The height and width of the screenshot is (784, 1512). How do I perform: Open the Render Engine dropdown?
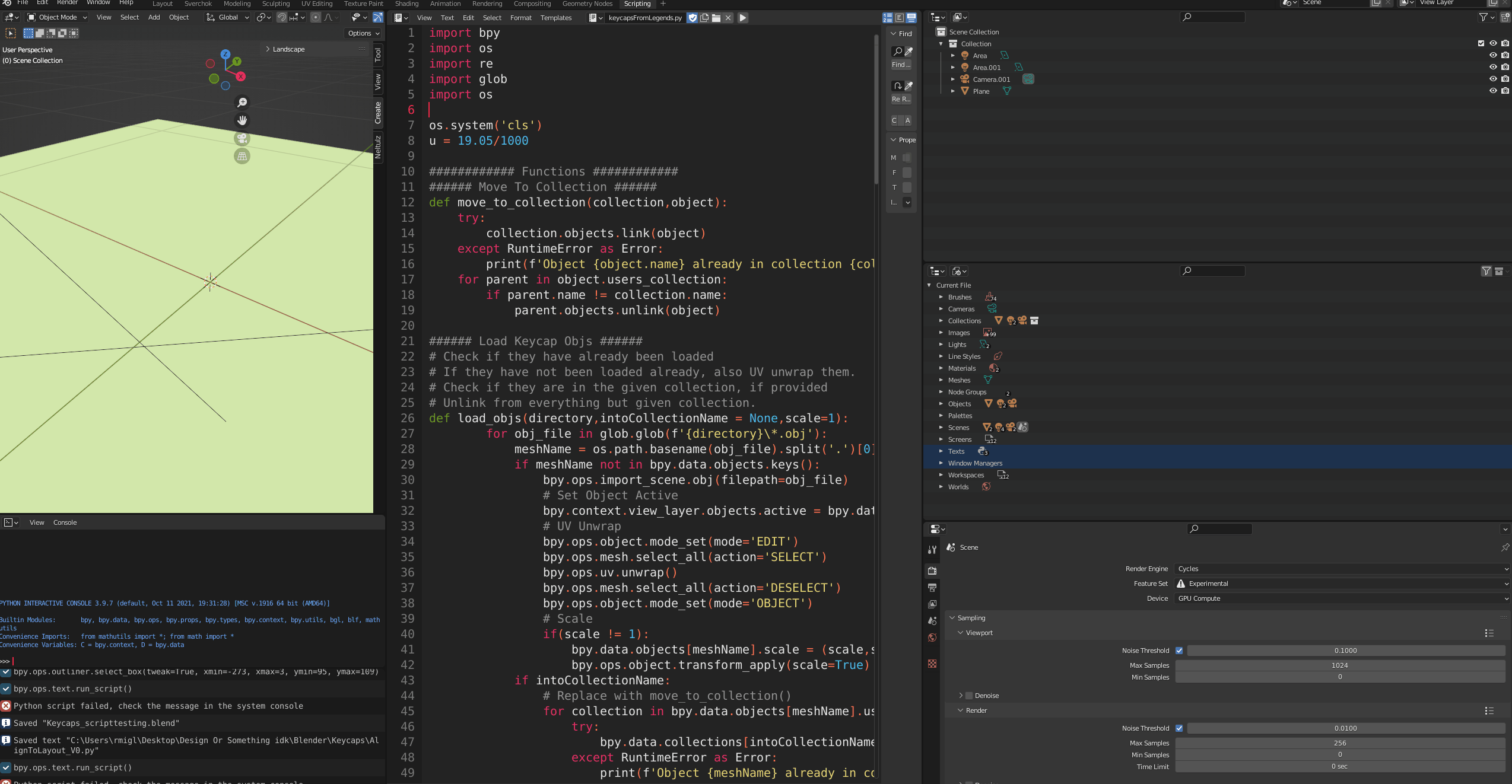click(x=1342, y=569)
